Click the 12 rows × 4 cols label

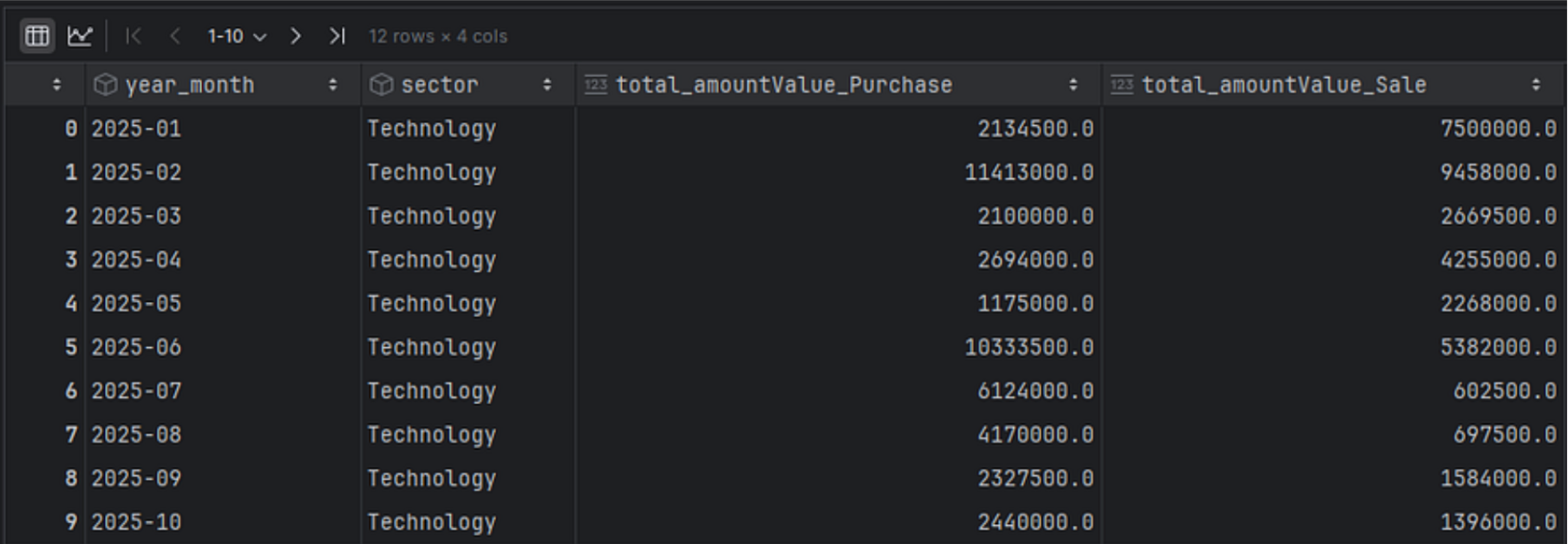438,36
